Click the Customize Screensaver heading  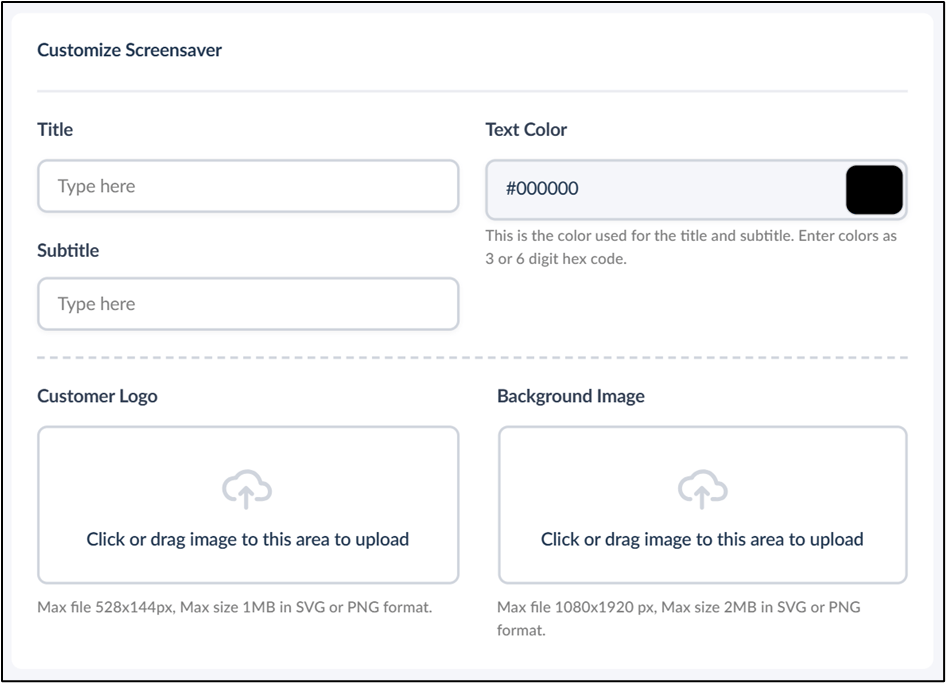[129, 50]
